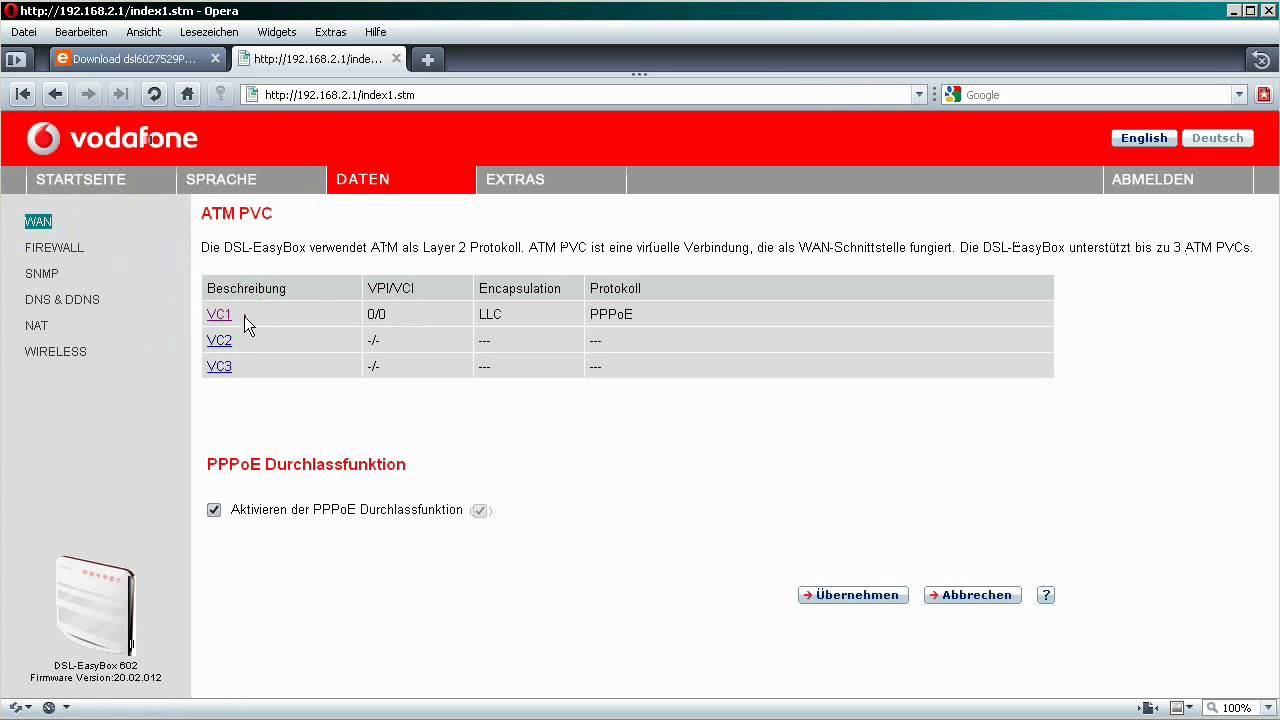Open closed tabs trash icon
Screen dimensions: 1280x720
(1262, 59)
